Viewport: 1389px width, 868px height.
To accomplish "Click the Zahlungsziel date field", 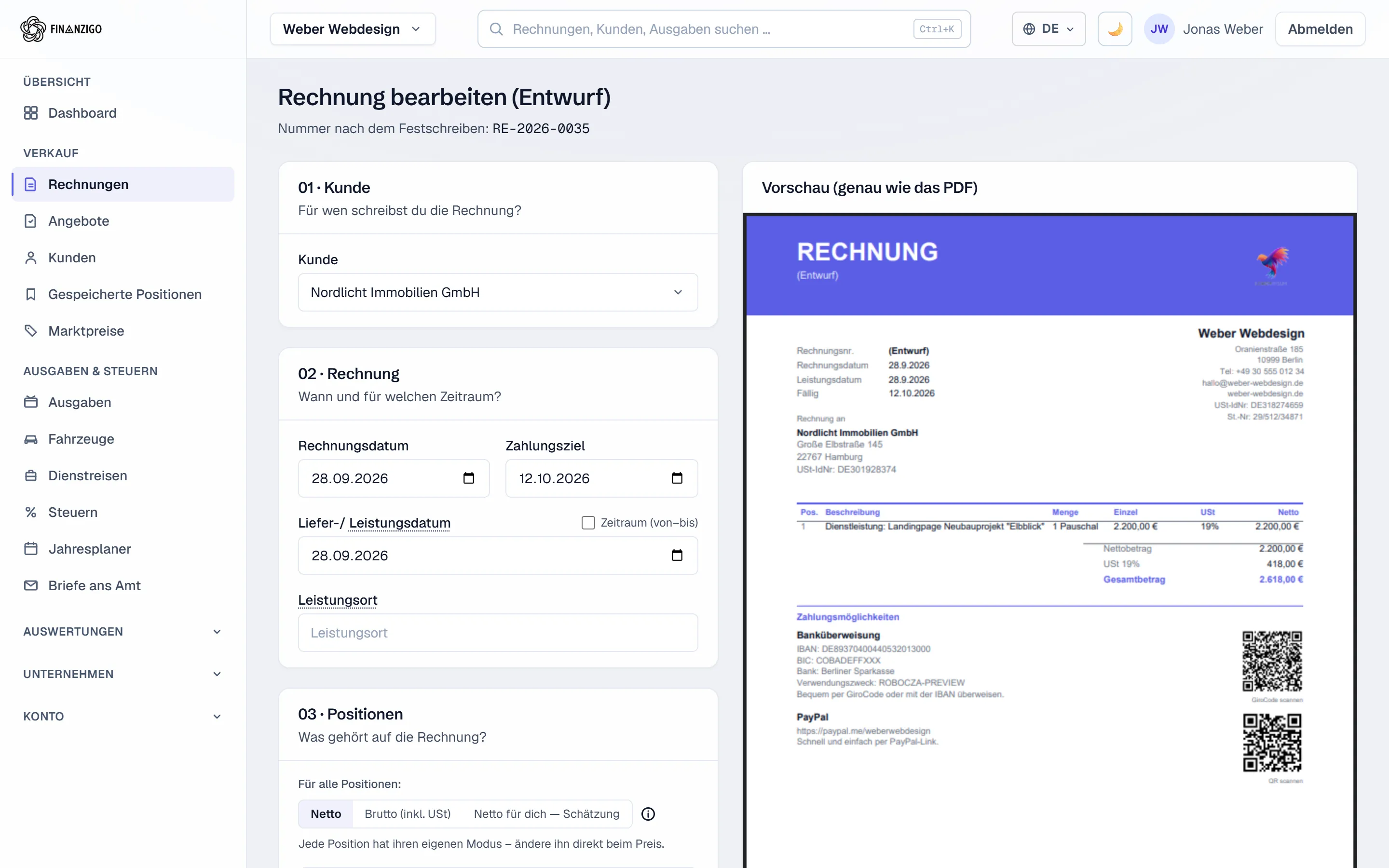I will click(601, 478).
